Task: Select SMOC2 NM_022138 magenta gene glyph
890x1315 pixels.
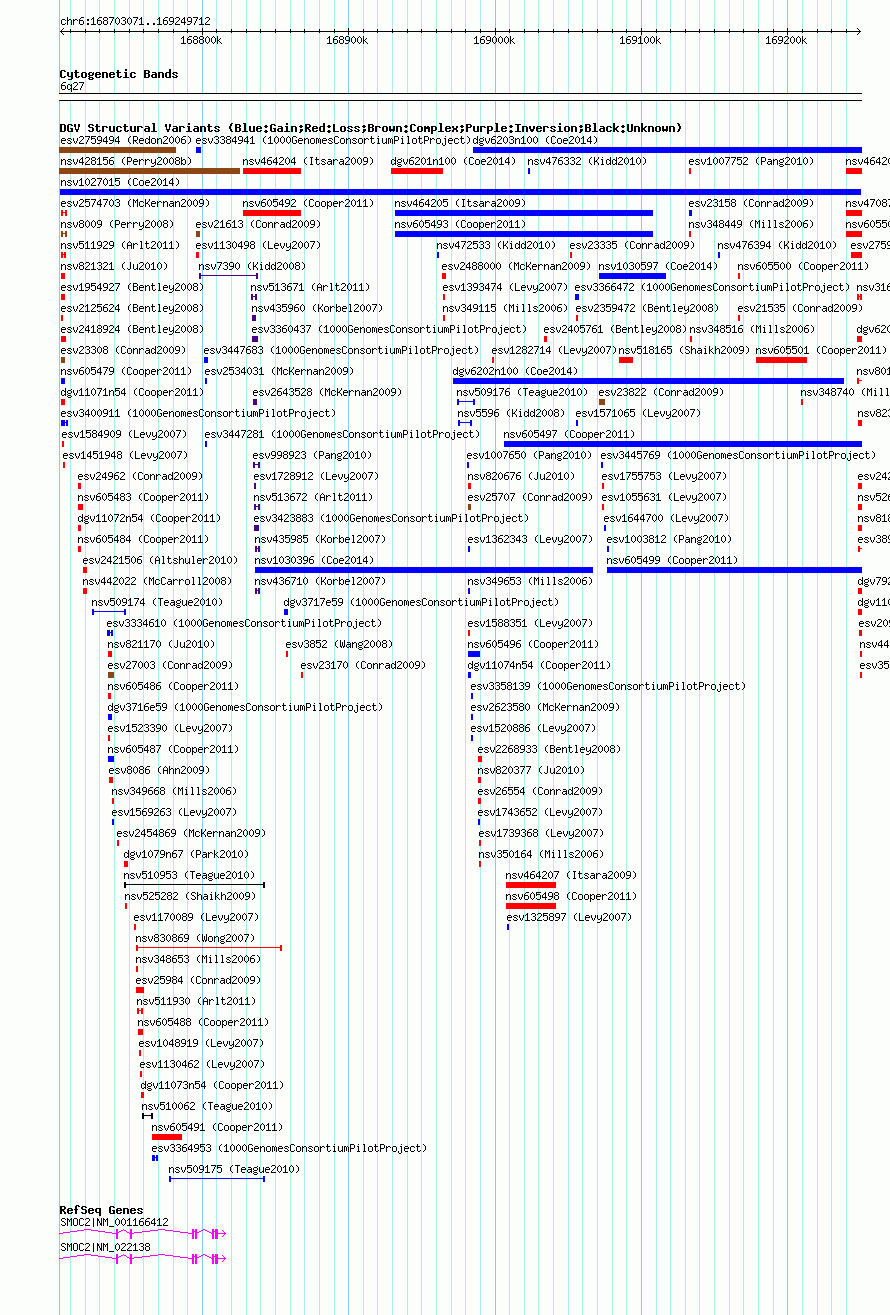Action: point(143,1259)
